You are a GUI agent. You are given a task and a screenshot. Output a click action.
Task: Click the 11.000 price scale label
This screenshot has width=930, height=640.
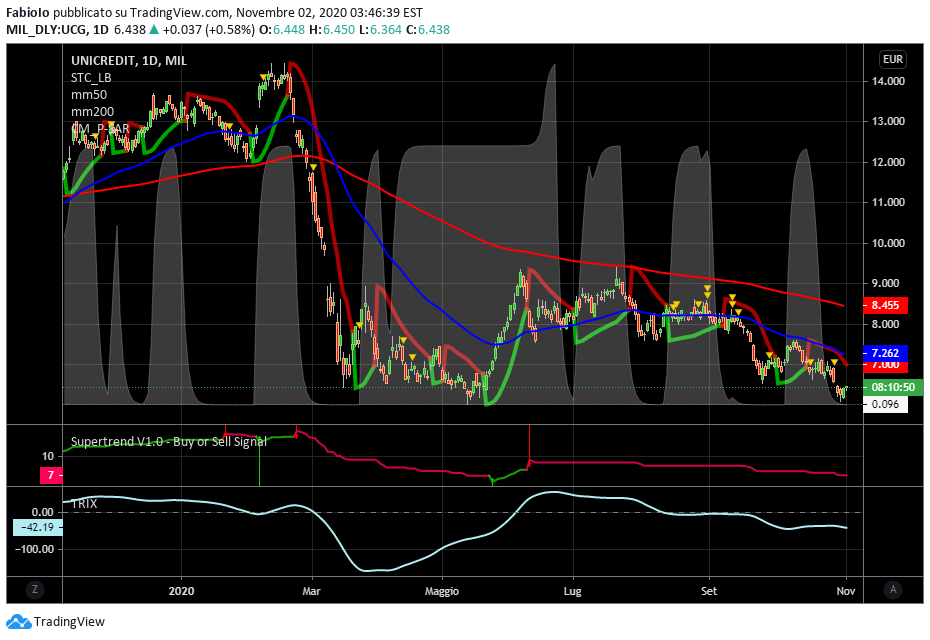click(x=888, y=202)
